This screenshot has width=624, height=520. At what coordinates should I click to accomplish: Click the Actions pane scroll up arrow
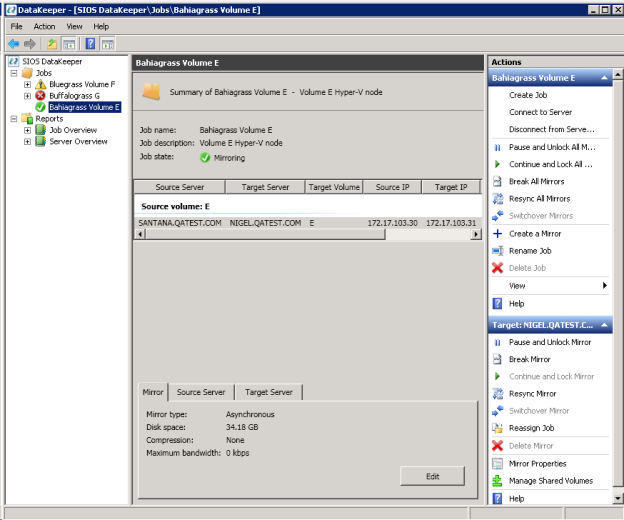coord(617,74)
